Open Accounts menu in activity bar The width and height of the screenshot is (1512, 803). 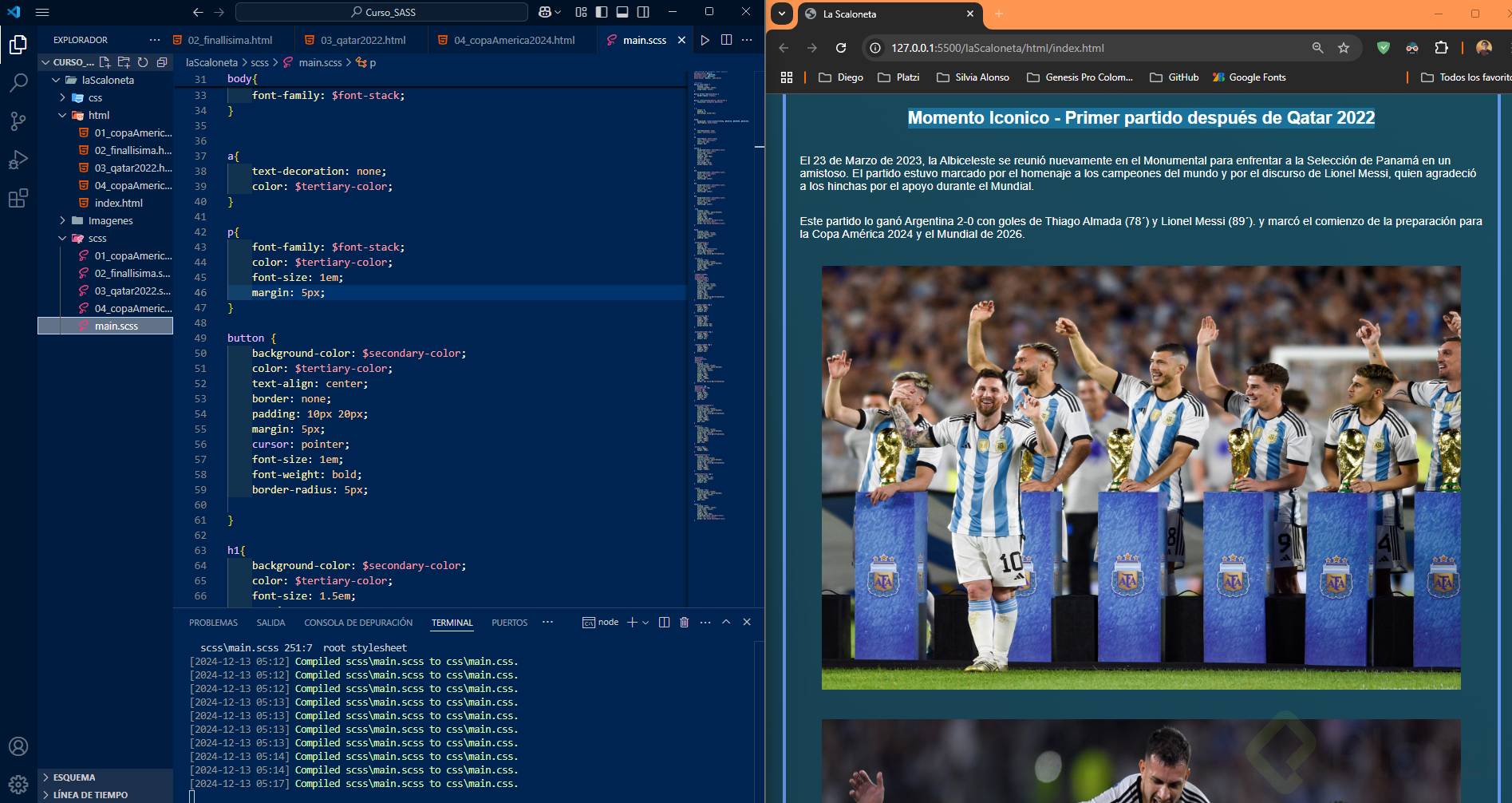click(18, 746)
